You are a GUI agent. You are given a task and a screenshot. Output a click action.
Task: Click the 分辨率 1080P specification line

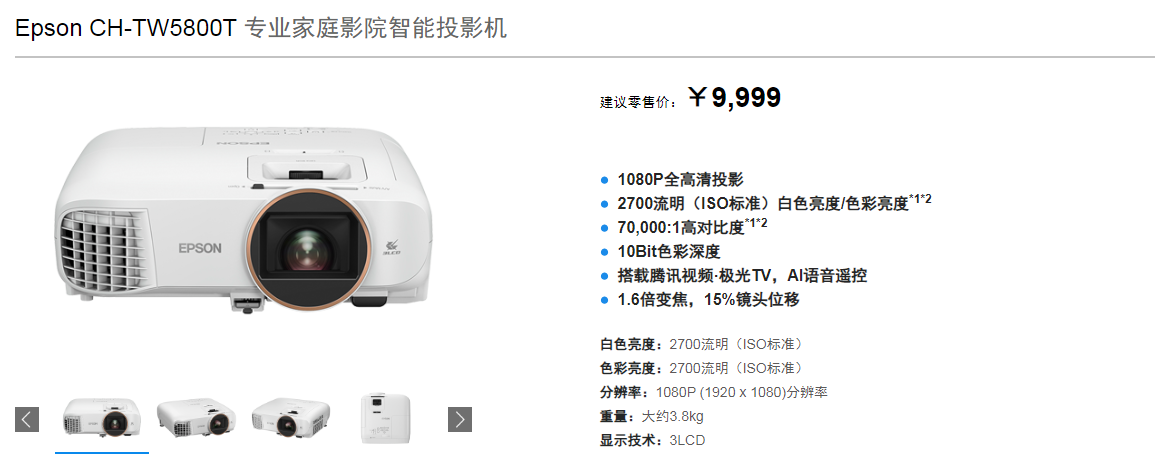point(714,392)
